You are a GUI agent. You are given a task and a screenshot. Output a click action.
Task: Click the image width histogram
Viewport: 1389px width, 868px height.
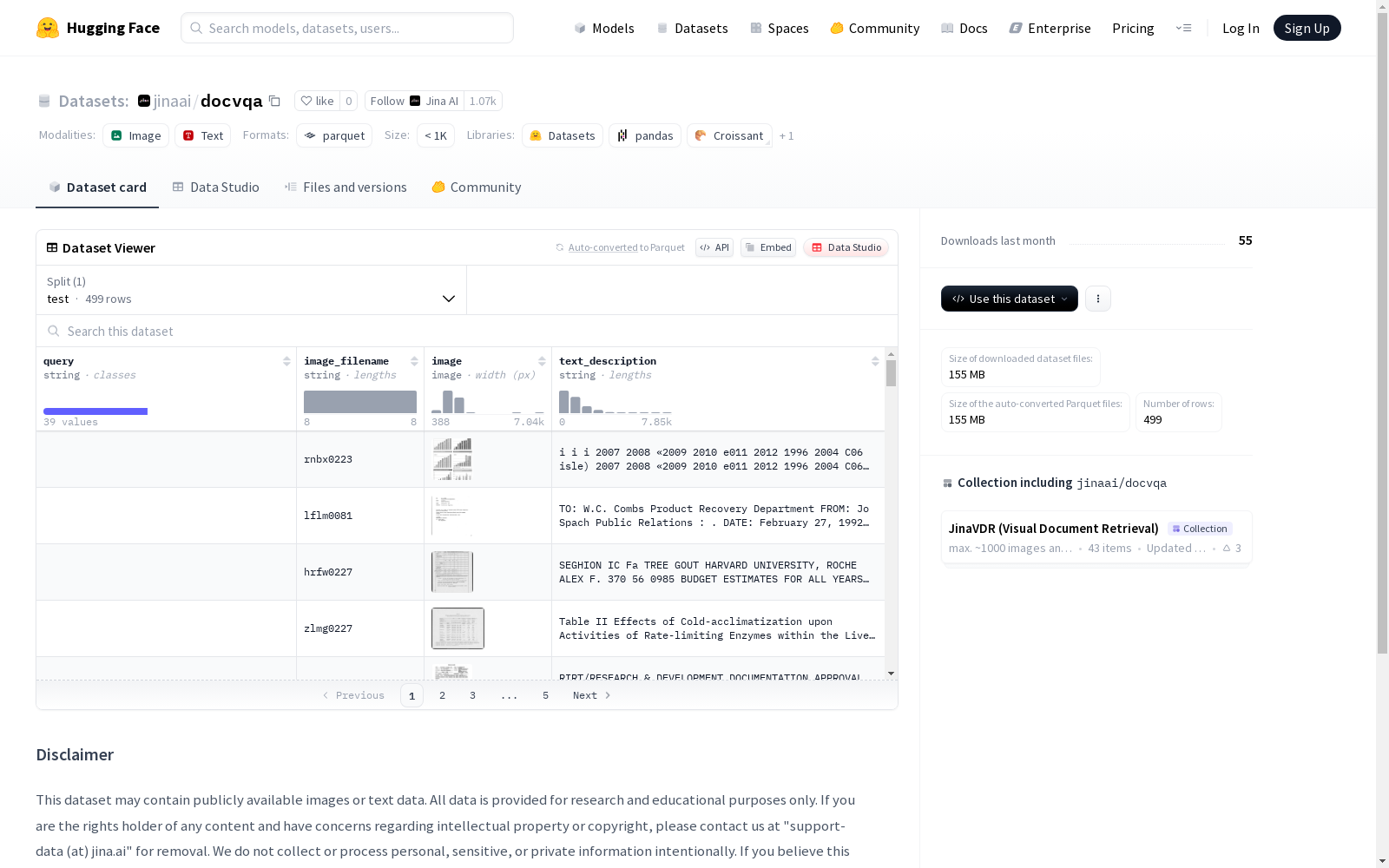coord(488,401)
